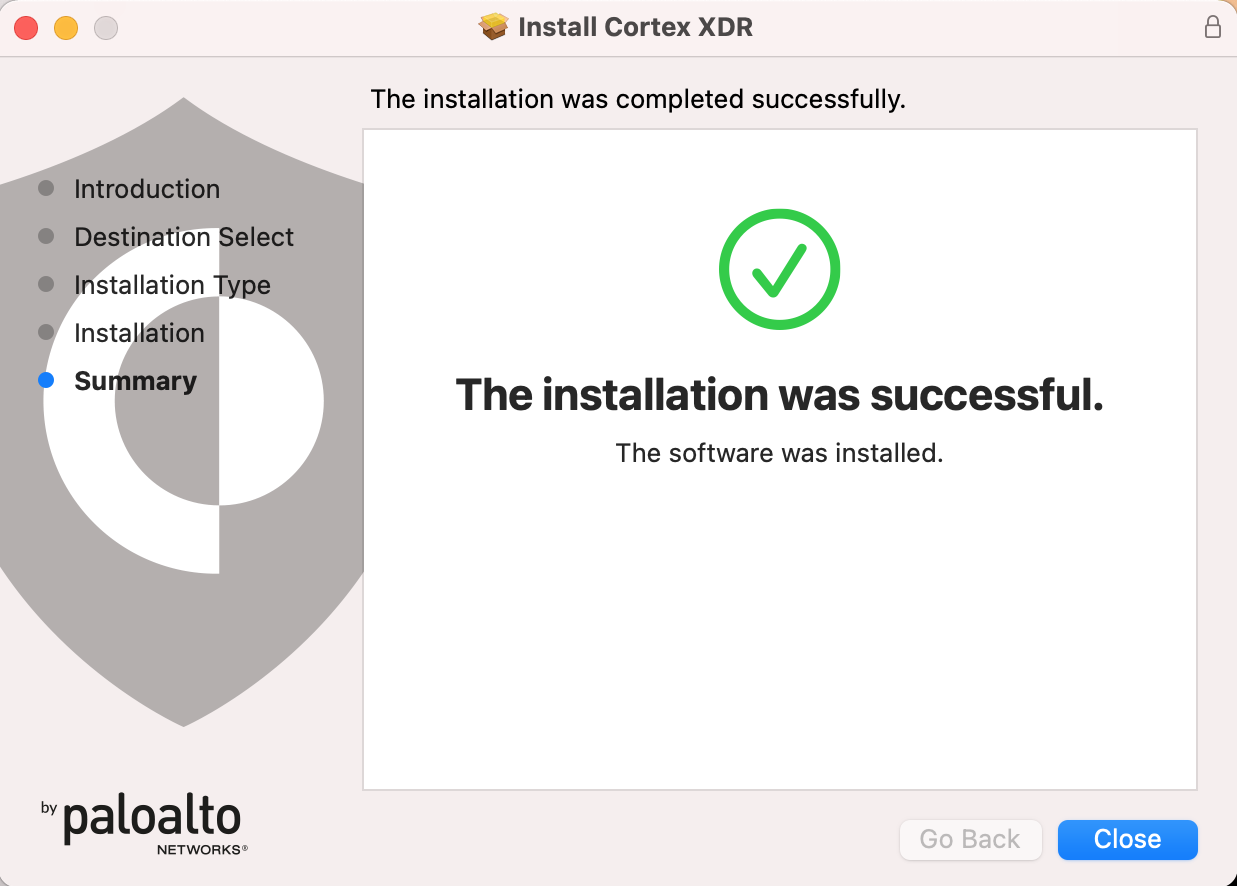Click 'The installation was completed successfully.' message
The height and width of the screenshot is (886, 1237).
tap(638, 99)
